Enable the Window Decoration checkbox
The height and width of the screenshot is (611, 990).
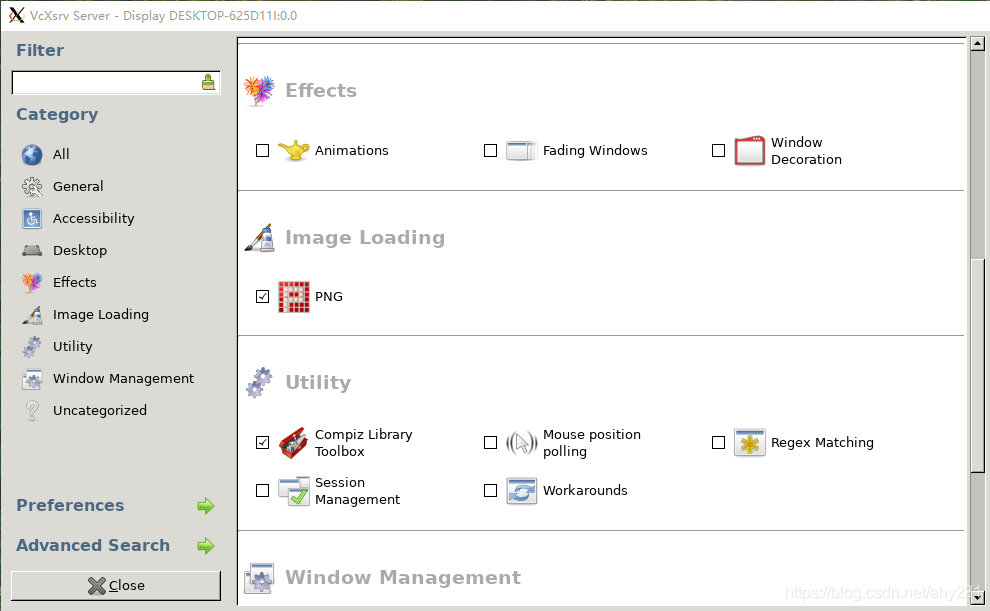[x=719, y=151]
